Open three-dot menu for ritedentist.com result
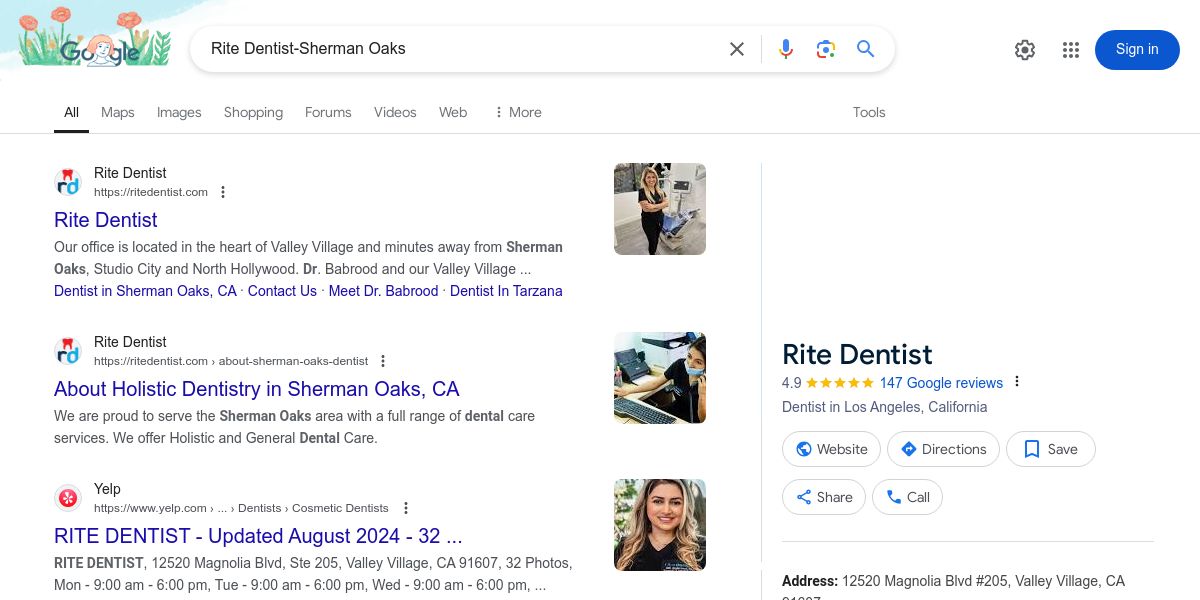The width and height of the screenshot is (1200, 600). click(223, 192)
